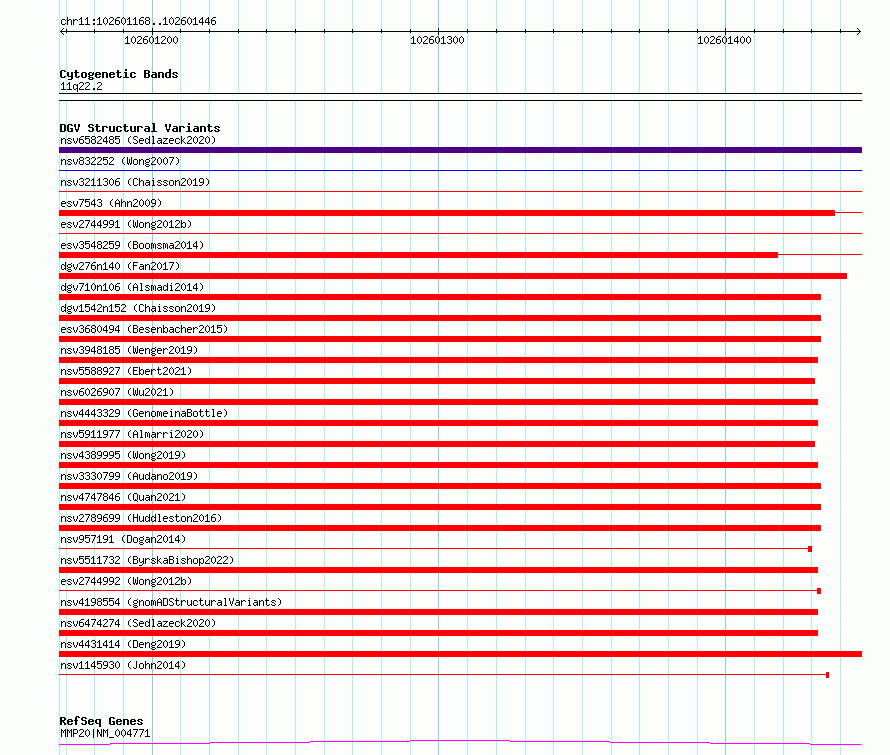The height and width of the screenshot is (755, 890).
Task: Click the ruler's right arrow end
Action: click(859, 31)
